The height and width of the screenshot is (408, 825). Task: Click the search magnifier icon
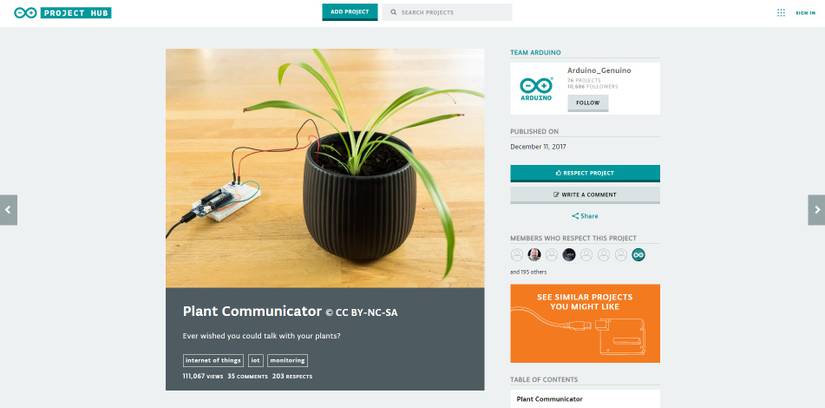click(394, 12)
